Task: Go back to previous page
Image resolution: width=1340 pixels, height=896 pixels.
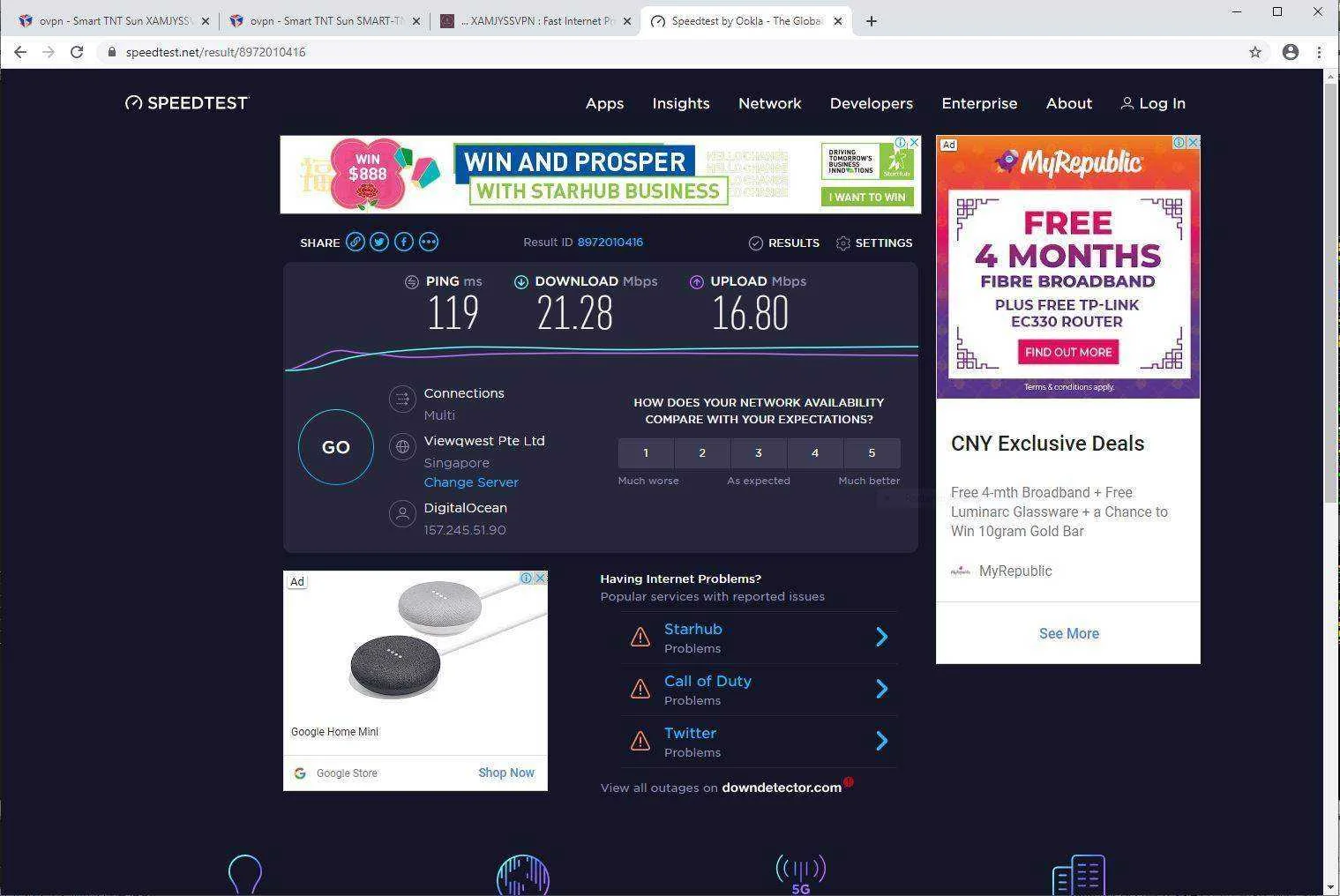Action: [x=20, y=52]
